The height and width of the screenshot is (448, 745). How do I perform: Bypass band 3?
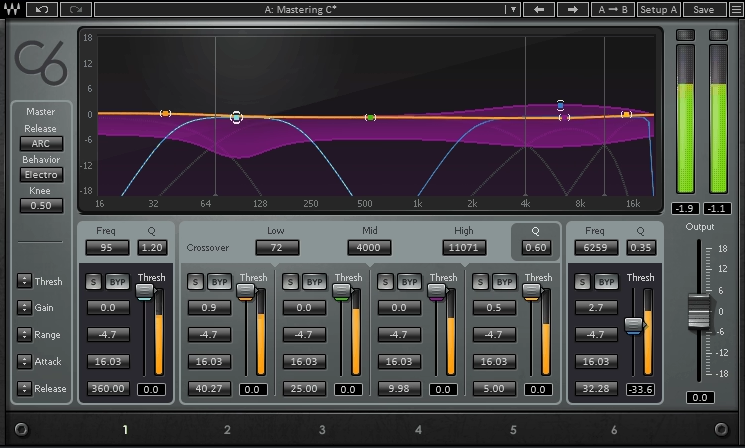(x=314, y=282)
